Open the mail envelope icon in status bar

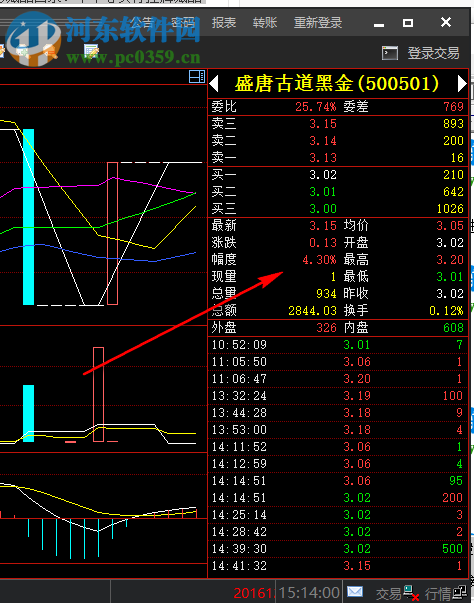point(355,591)
